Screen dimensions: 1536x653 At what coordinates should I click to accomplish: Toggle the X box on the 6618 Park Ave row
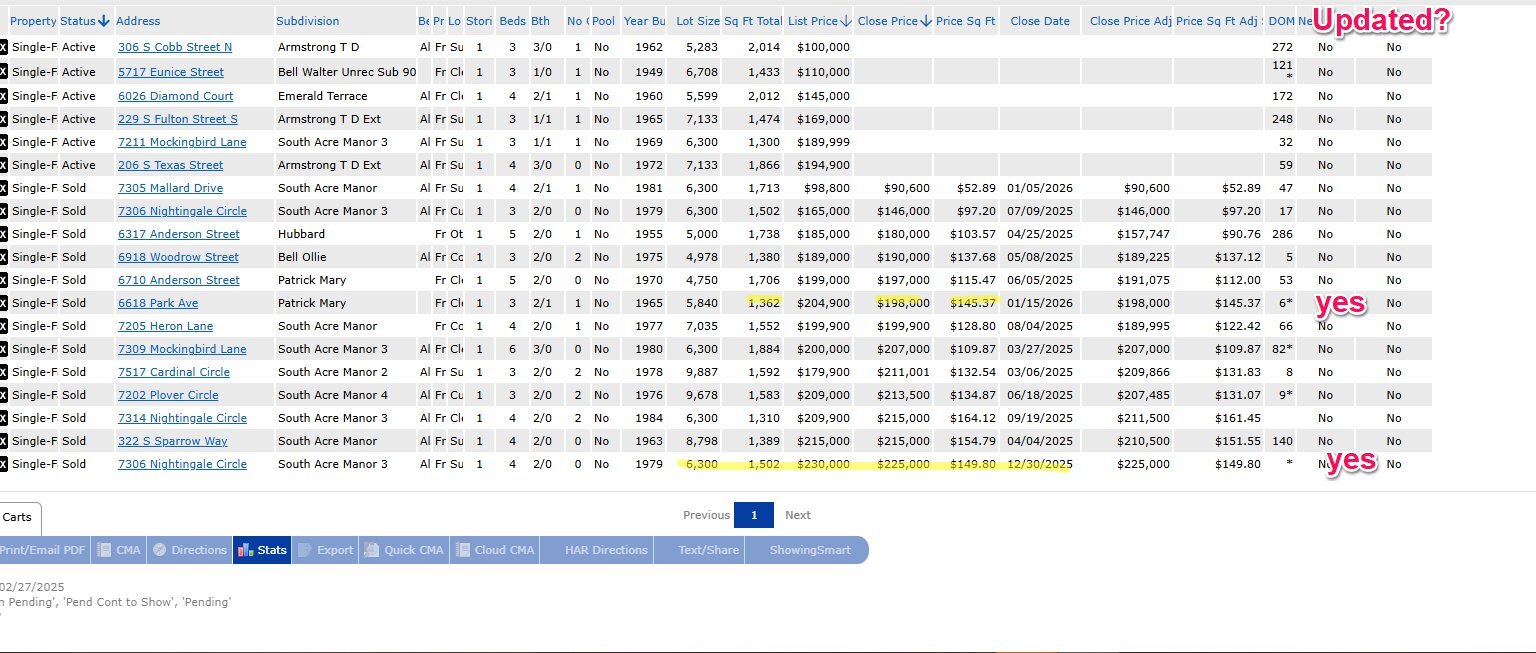[3, 303]
